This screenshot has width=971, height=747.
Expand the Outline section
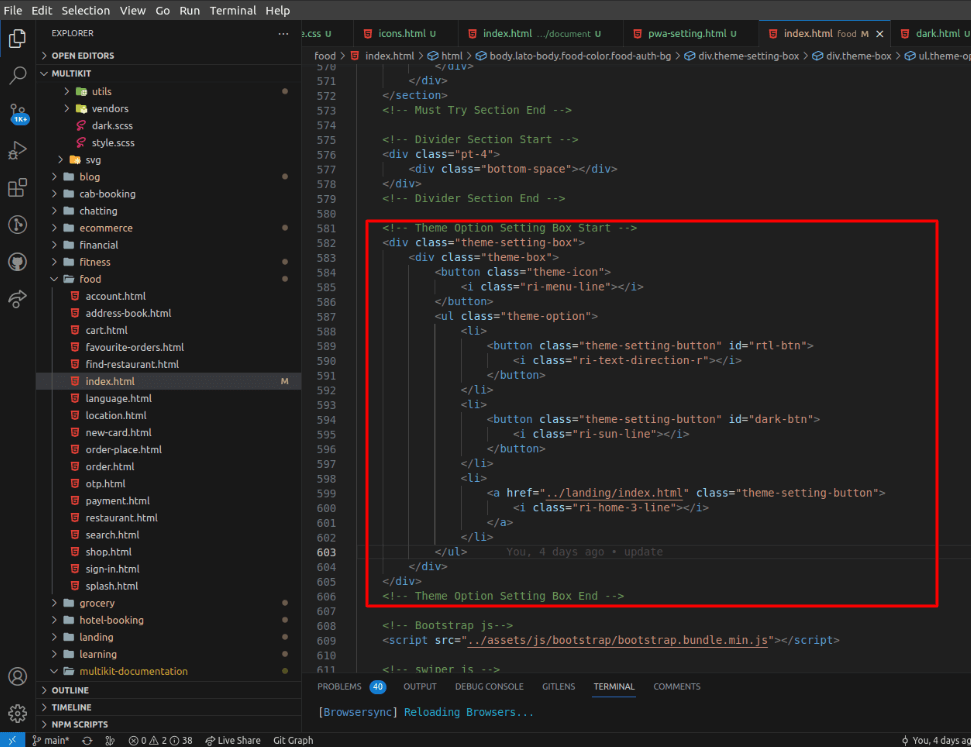[x=70, y=690]
